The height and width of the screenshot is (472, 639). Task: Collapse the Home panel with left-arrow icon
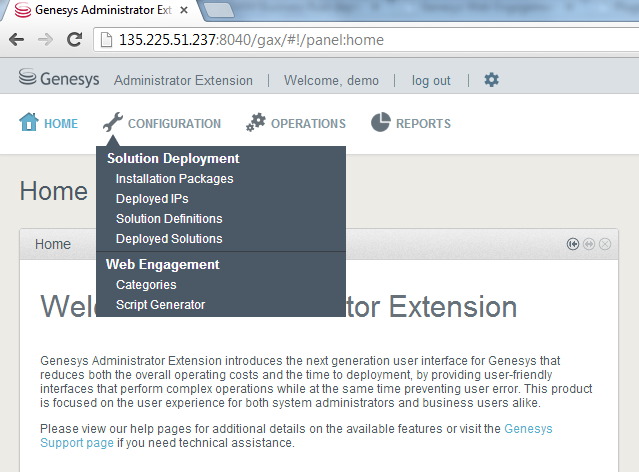[573, 244]
